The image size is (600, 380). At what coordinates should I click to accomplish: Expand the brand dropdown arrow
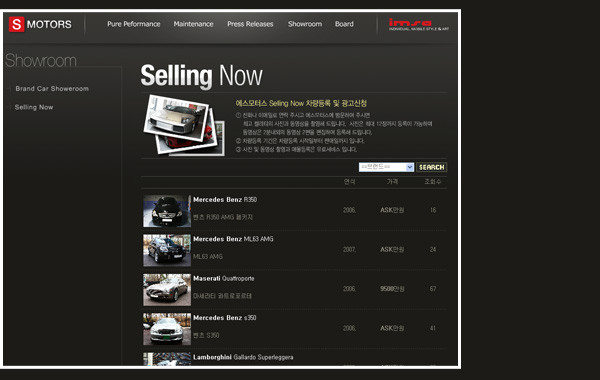click(x=409, y=167)
